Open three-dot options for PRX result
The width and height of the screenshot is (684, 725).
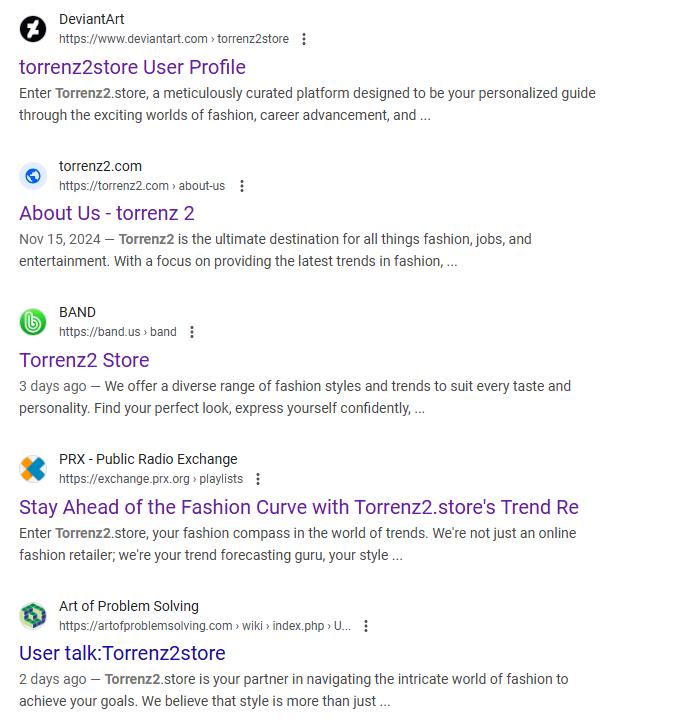pyautogui.click(x=258, y=479)
